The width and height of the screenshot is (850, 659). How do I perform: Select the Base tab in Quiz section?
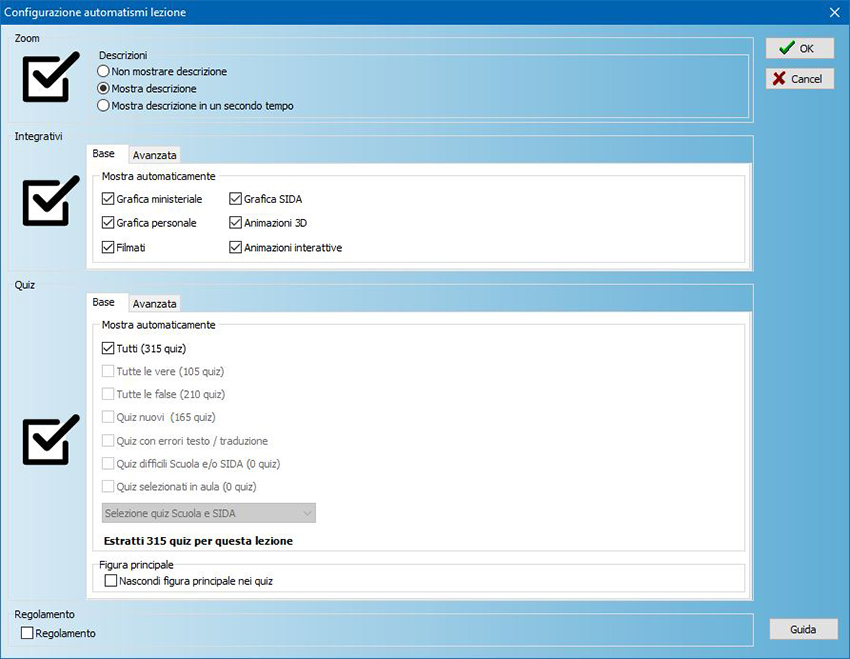(x=104, y=302)
